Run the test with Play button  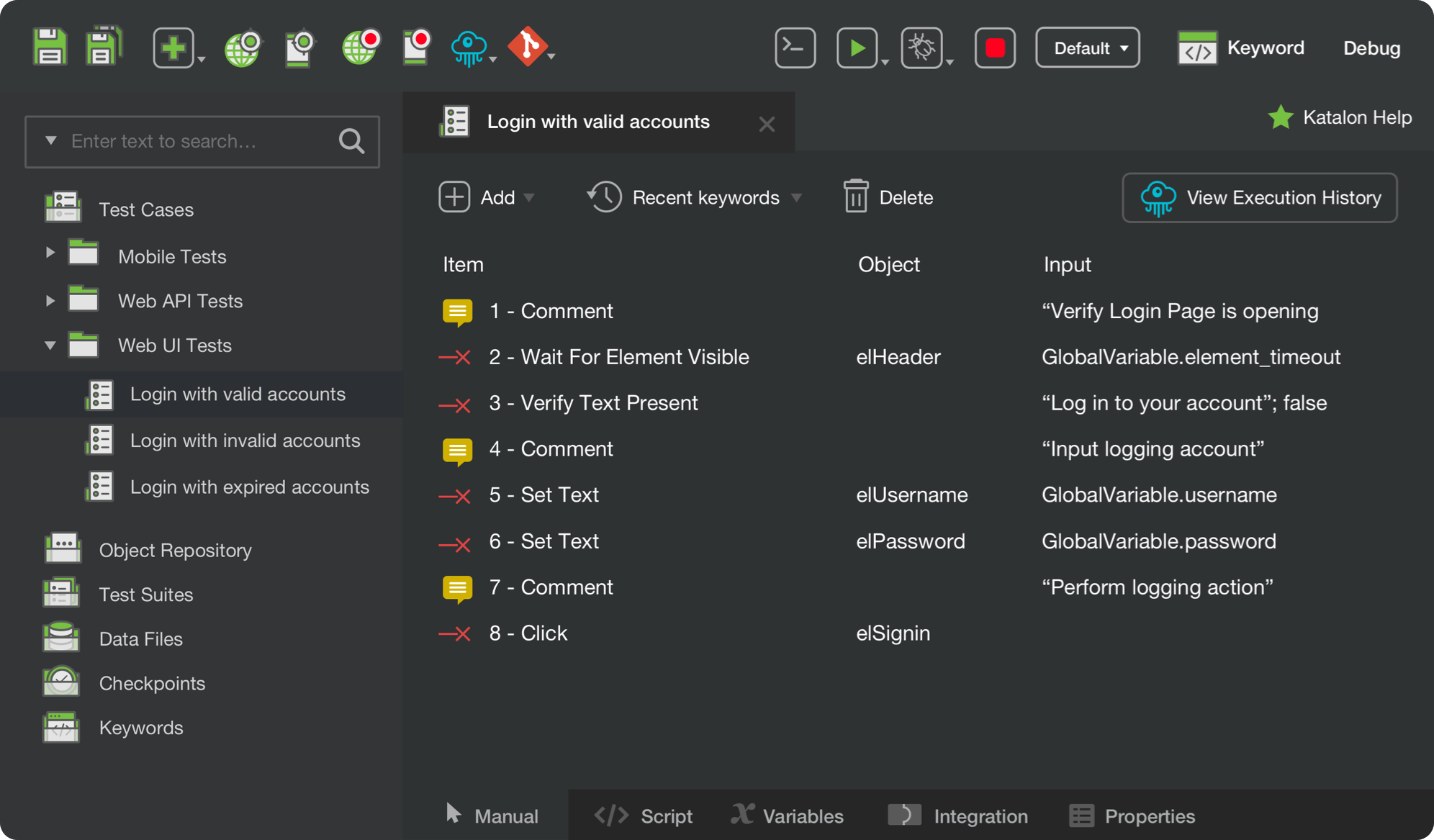point(857,48)
